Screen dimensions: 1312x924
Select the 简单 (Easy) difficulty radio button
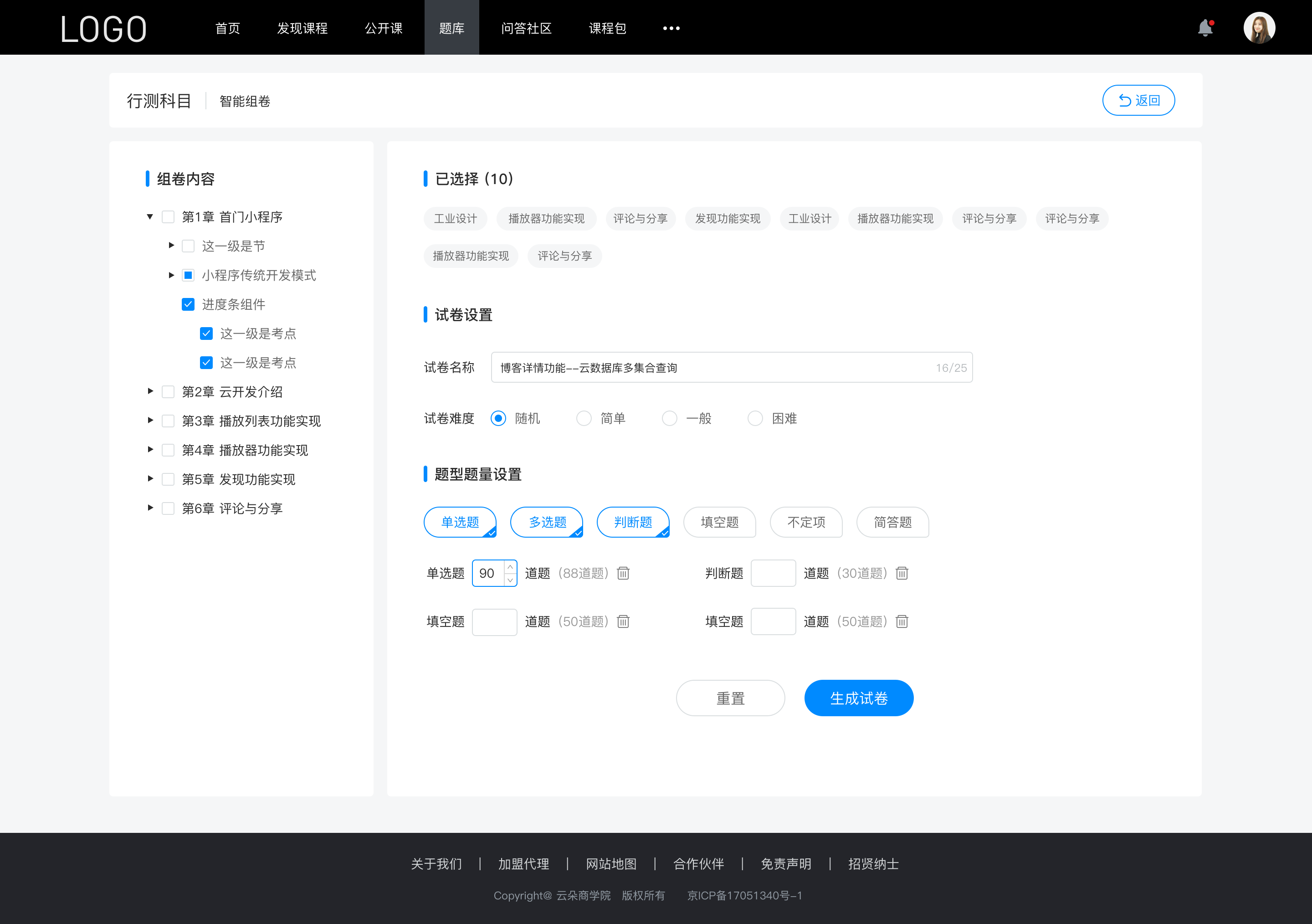[583, 418]
